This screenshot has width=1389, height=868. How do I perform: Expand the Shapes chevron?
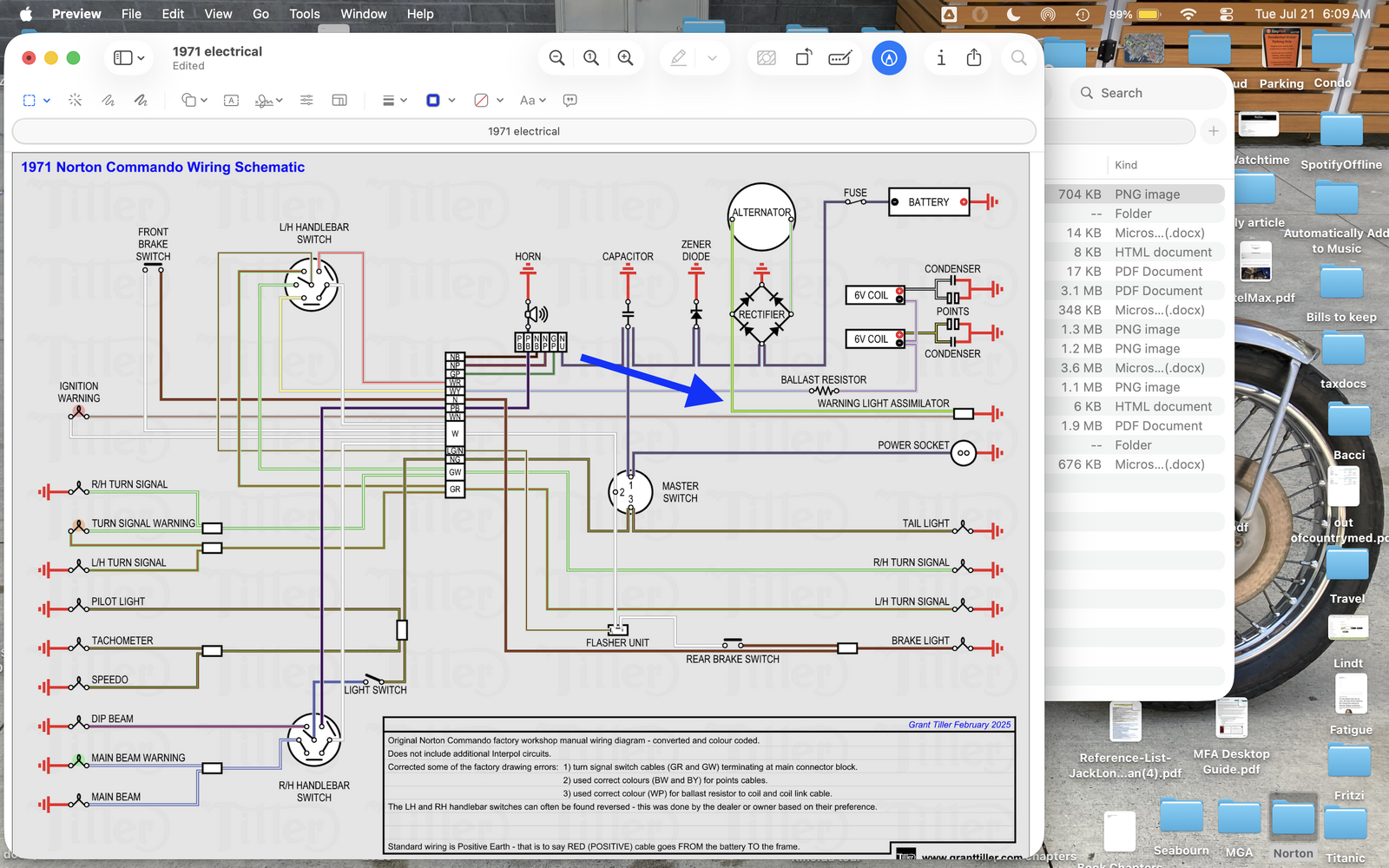click(204, 101)
